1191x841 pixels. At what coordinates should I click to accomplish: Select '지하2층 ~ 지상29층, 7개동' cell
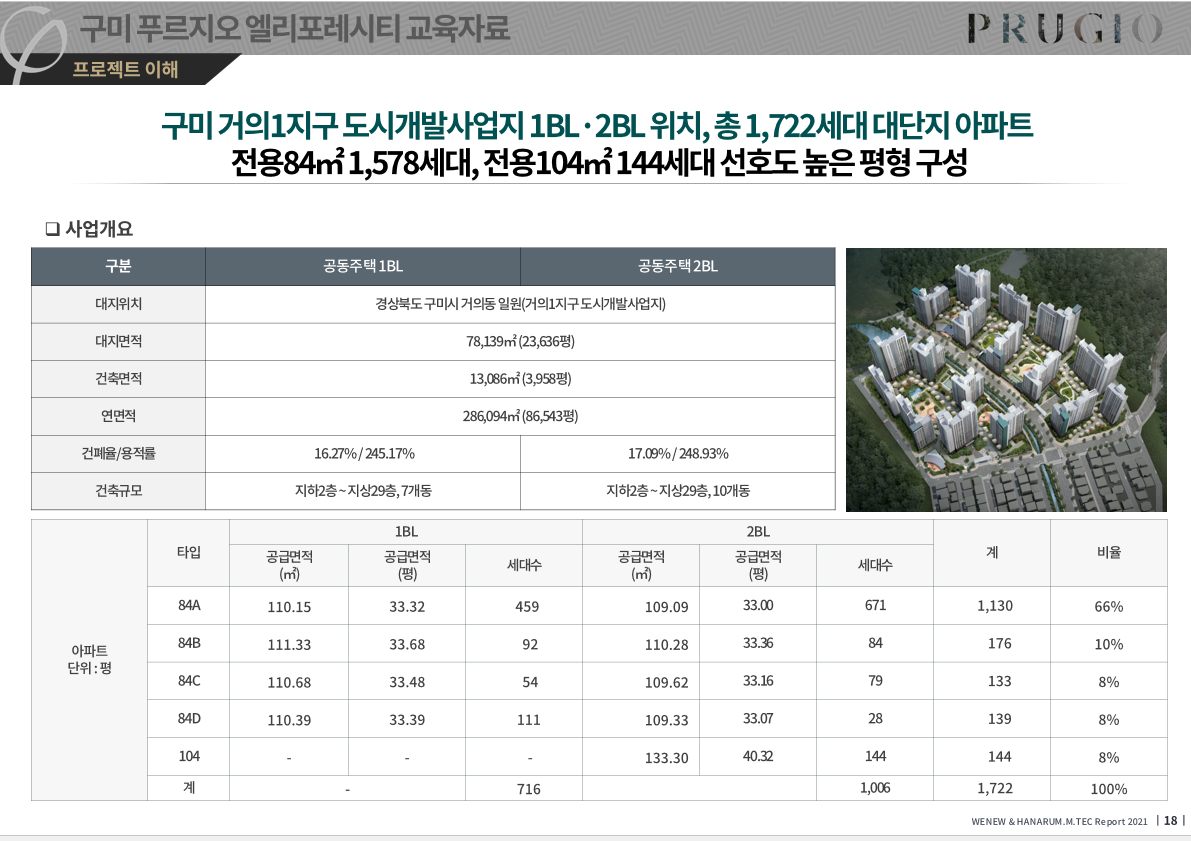(x=363, y=491)
